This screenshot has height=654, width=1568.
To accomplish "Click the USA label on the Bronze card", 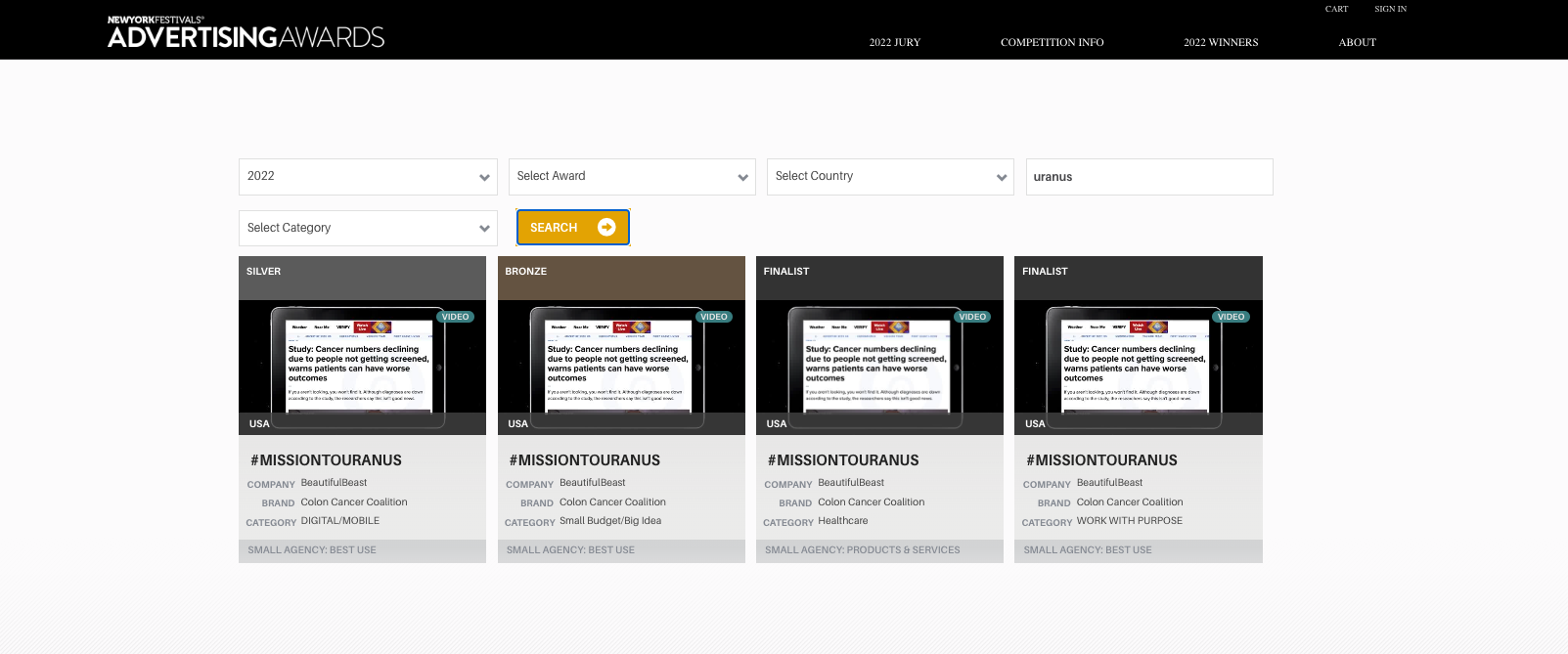I will (x=518, y=424).
